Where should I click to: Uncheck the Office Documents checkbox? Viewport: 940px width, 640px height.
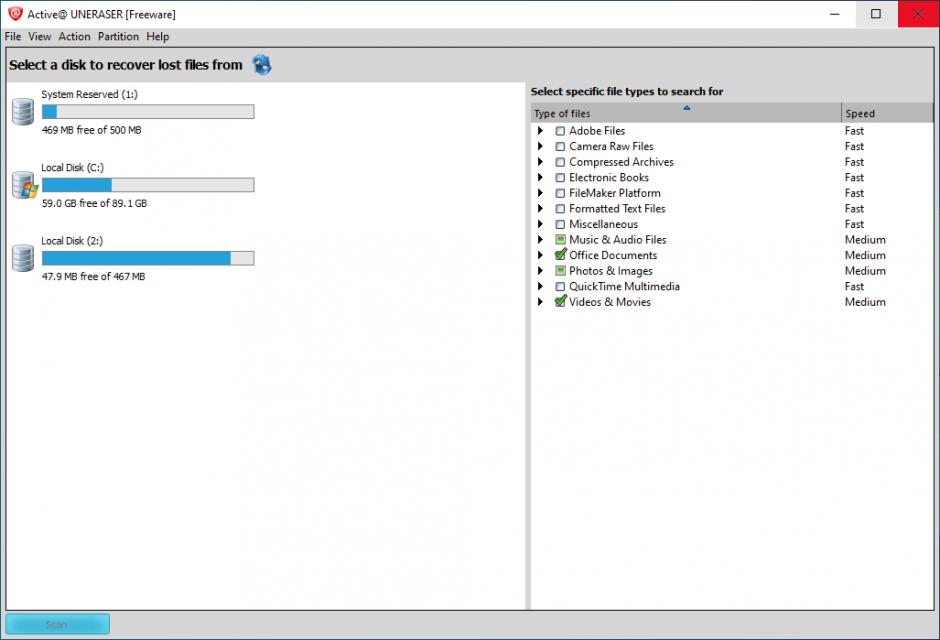[x=561, y=255]
